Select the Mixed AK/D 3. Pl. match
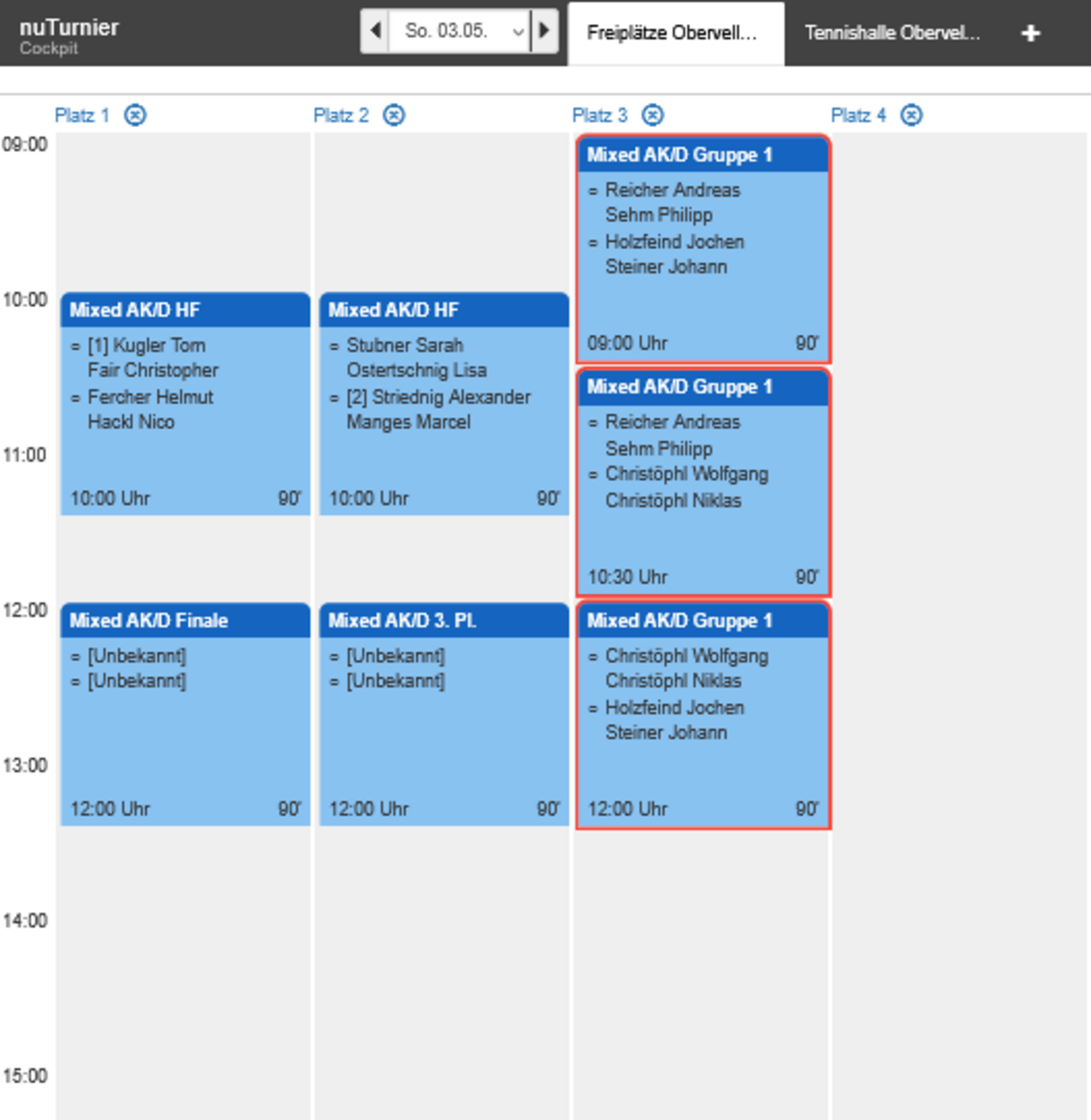This screenshot has height=1120, width=1091. (444, 714)
